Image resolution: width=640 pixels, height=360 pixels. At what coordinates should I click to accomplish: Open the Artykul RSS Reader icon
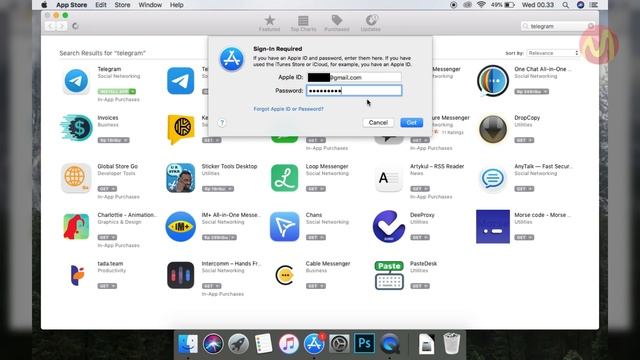pos(389,178)
